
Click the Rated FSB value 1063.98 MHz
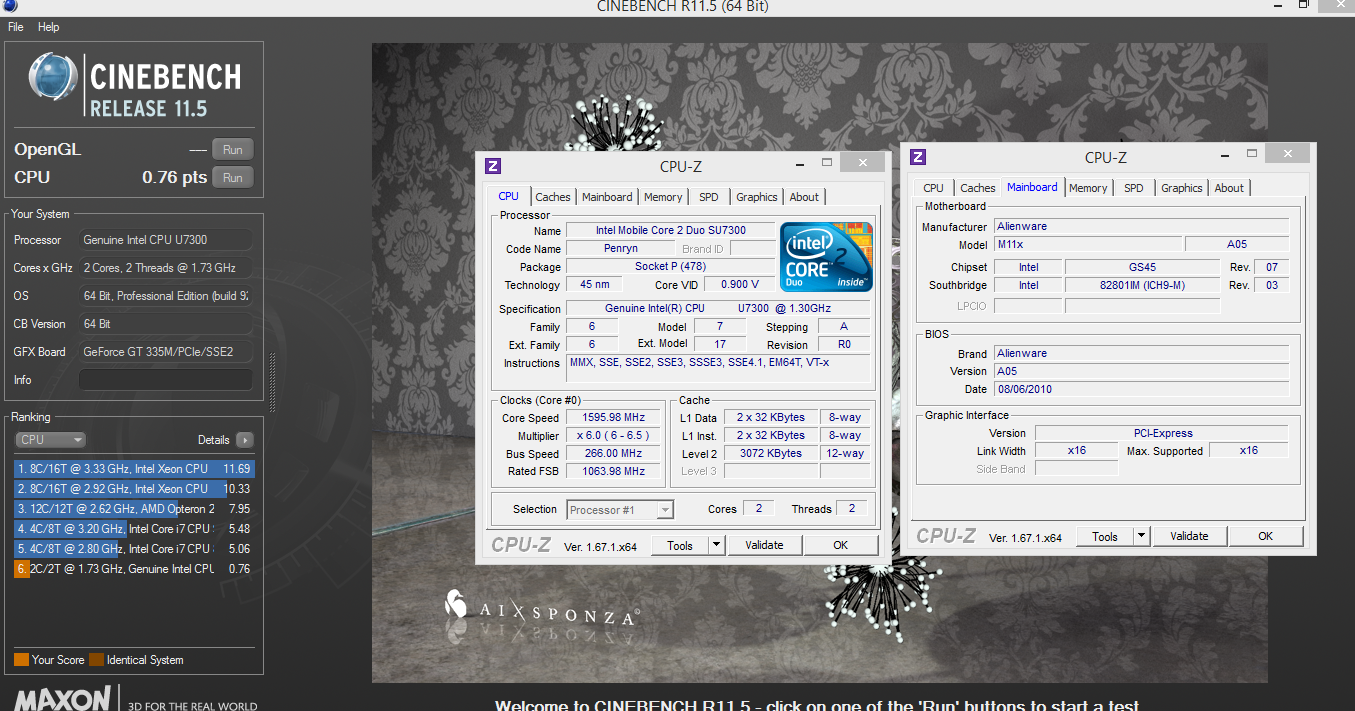[615, 471]
